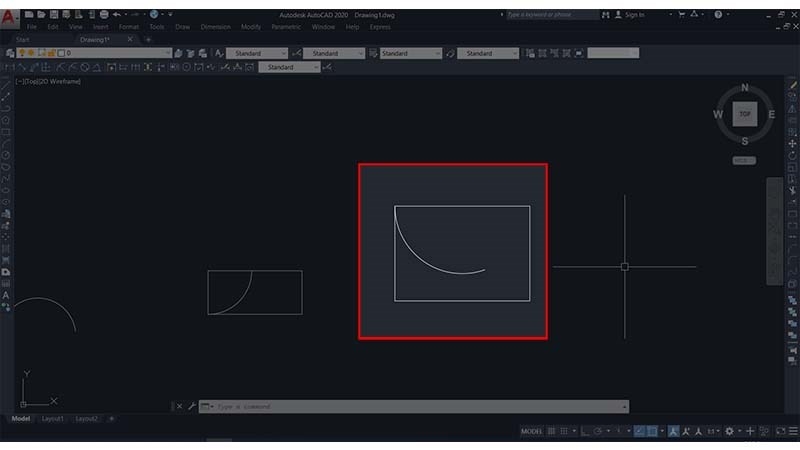
Task: Toggle Object Snap Tracking in status bar
Action: coord(639,432)
